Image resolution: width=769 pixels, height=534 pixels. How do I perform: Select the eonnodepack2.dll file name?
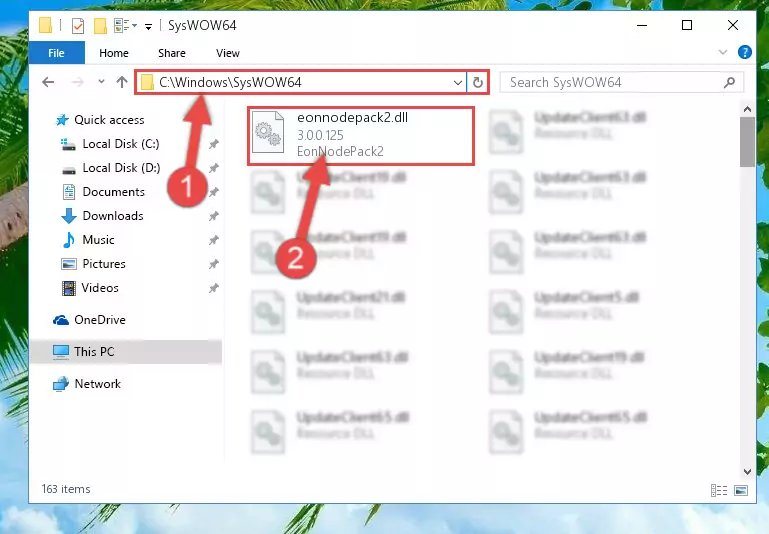[x=352, y=118]
